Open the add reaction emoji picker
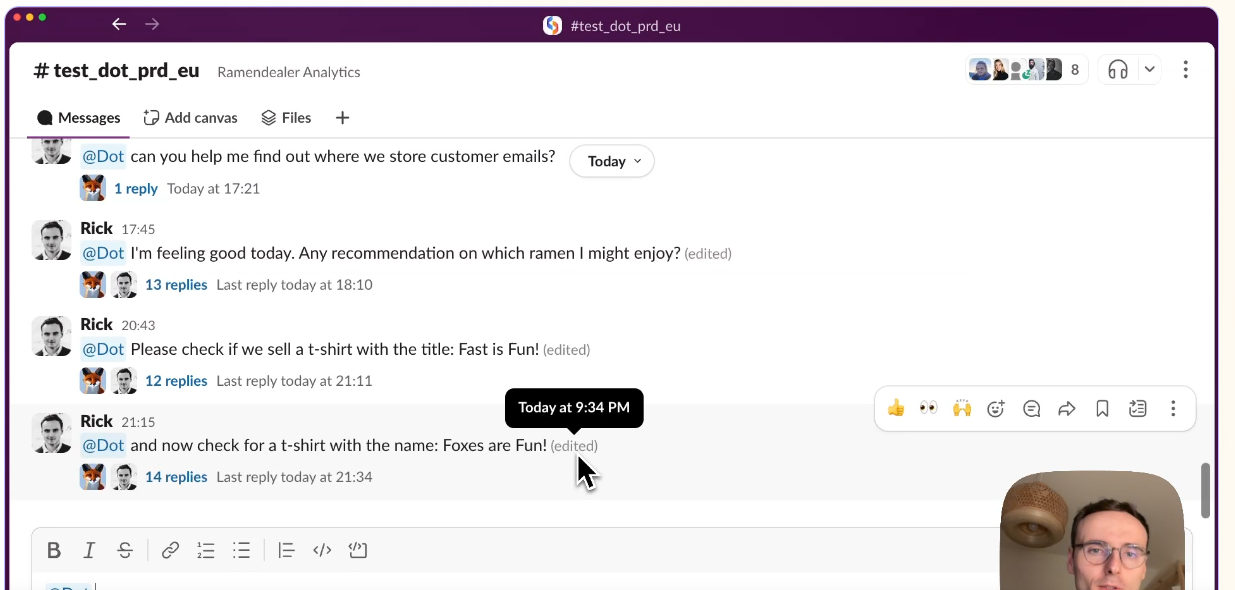 click(996, 408)
